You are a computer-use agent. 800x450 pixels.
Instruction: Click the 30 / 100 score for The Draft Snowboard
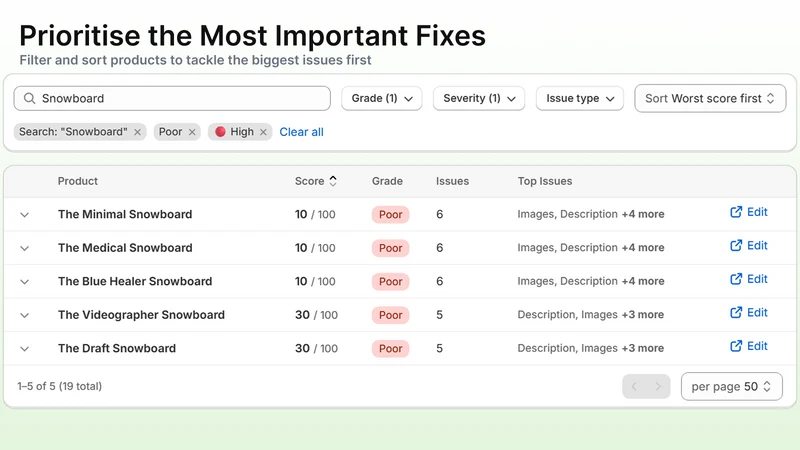pyautogui.click(x=316, y=348)
